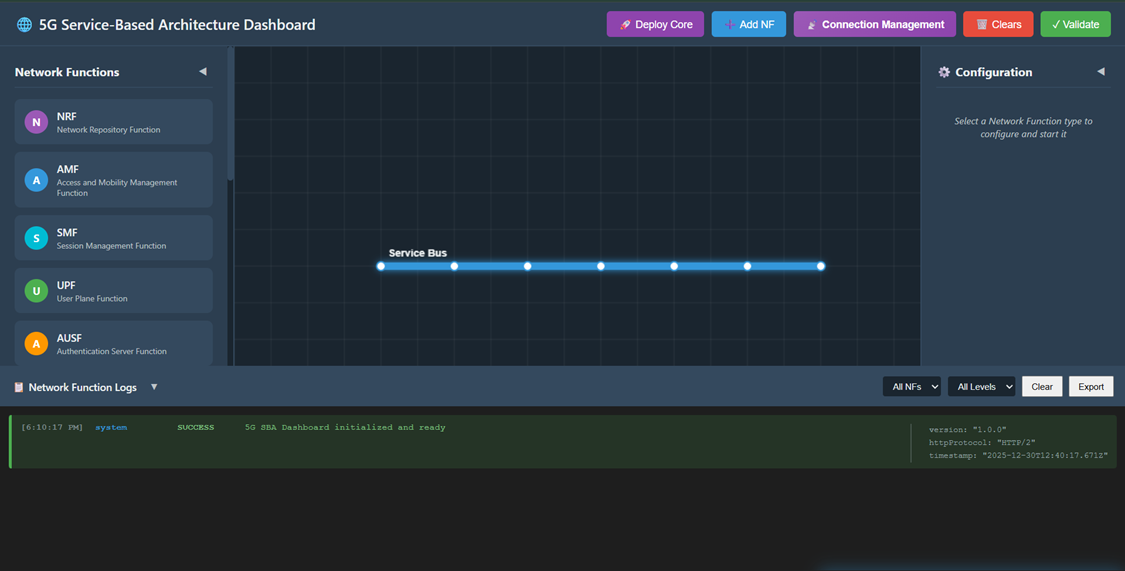Click the blue AMF circle icon
Screen dimensions: 1125x571
point(37,180)
